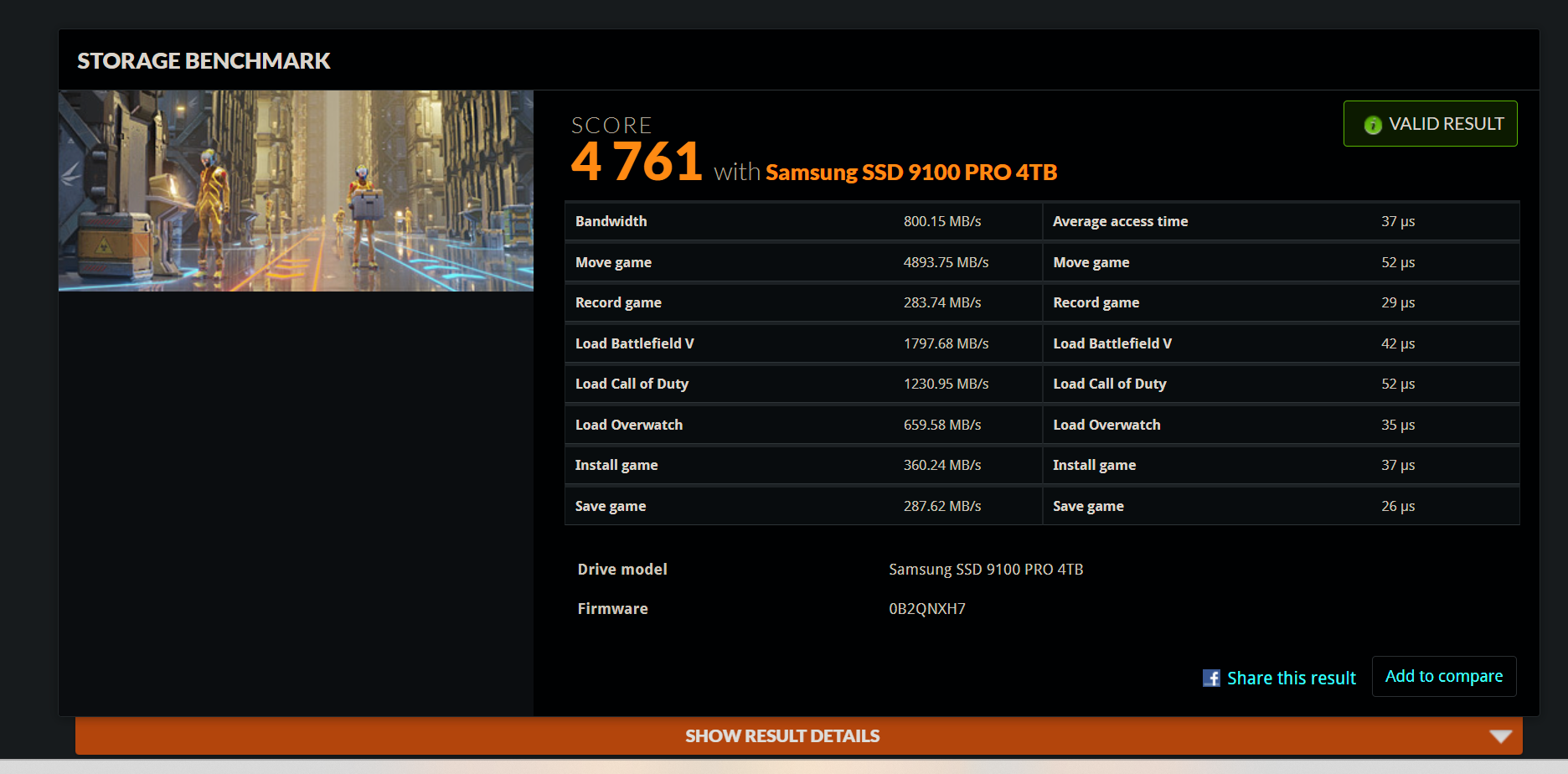Screen dimensions: 1568x774
Task: Click the Average access time label
Action: [1120, 221]
